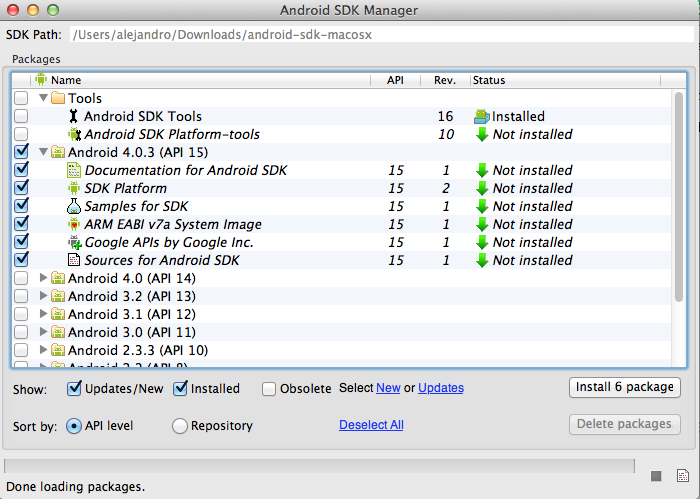Click the Install 6 packages button
Viewport: 700px width, 499px height.
point(625,387)
